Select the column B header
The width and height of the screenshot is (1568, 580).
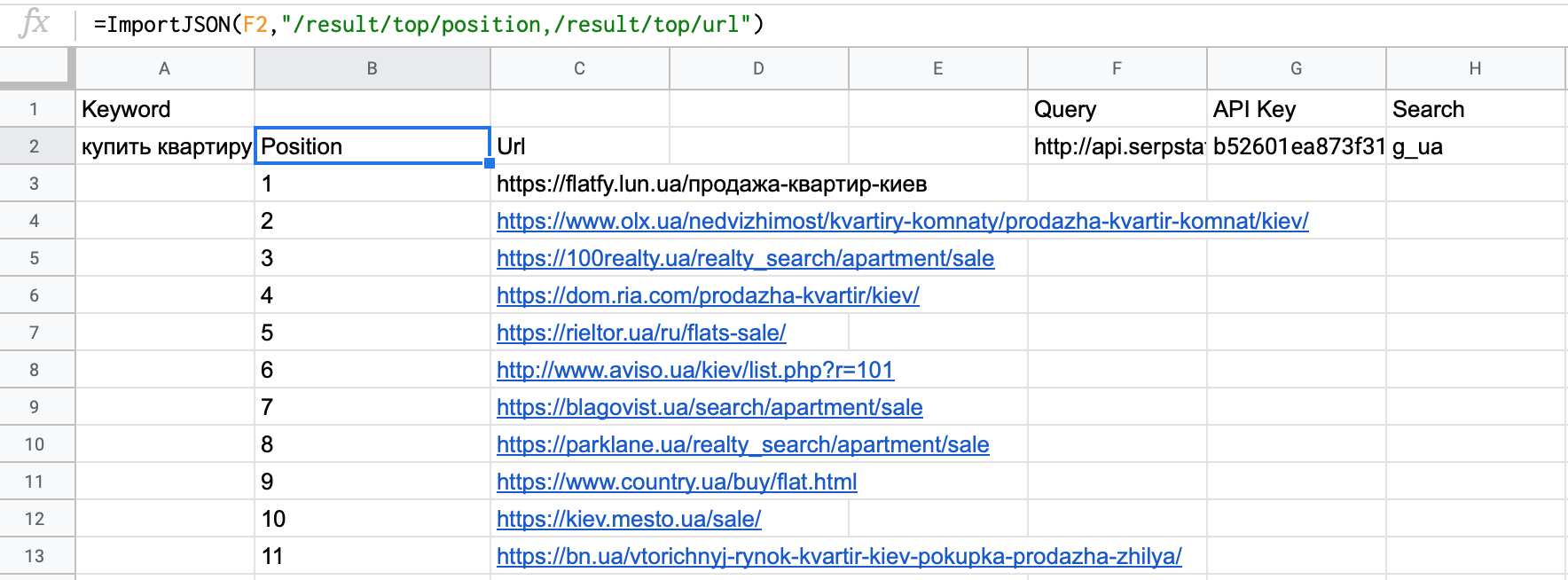click(372, 68)
